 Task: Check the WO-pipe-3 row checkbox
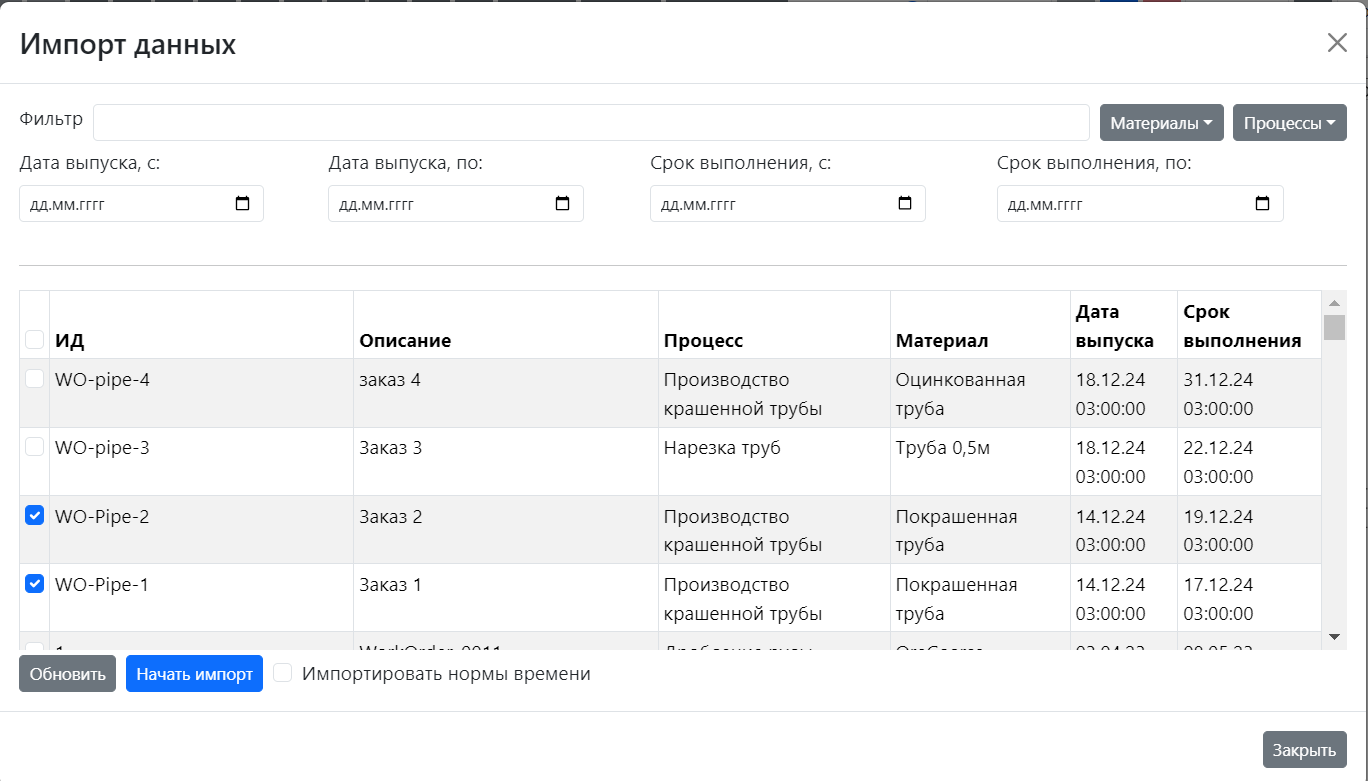pyautogui.click(x=34, y=447)
